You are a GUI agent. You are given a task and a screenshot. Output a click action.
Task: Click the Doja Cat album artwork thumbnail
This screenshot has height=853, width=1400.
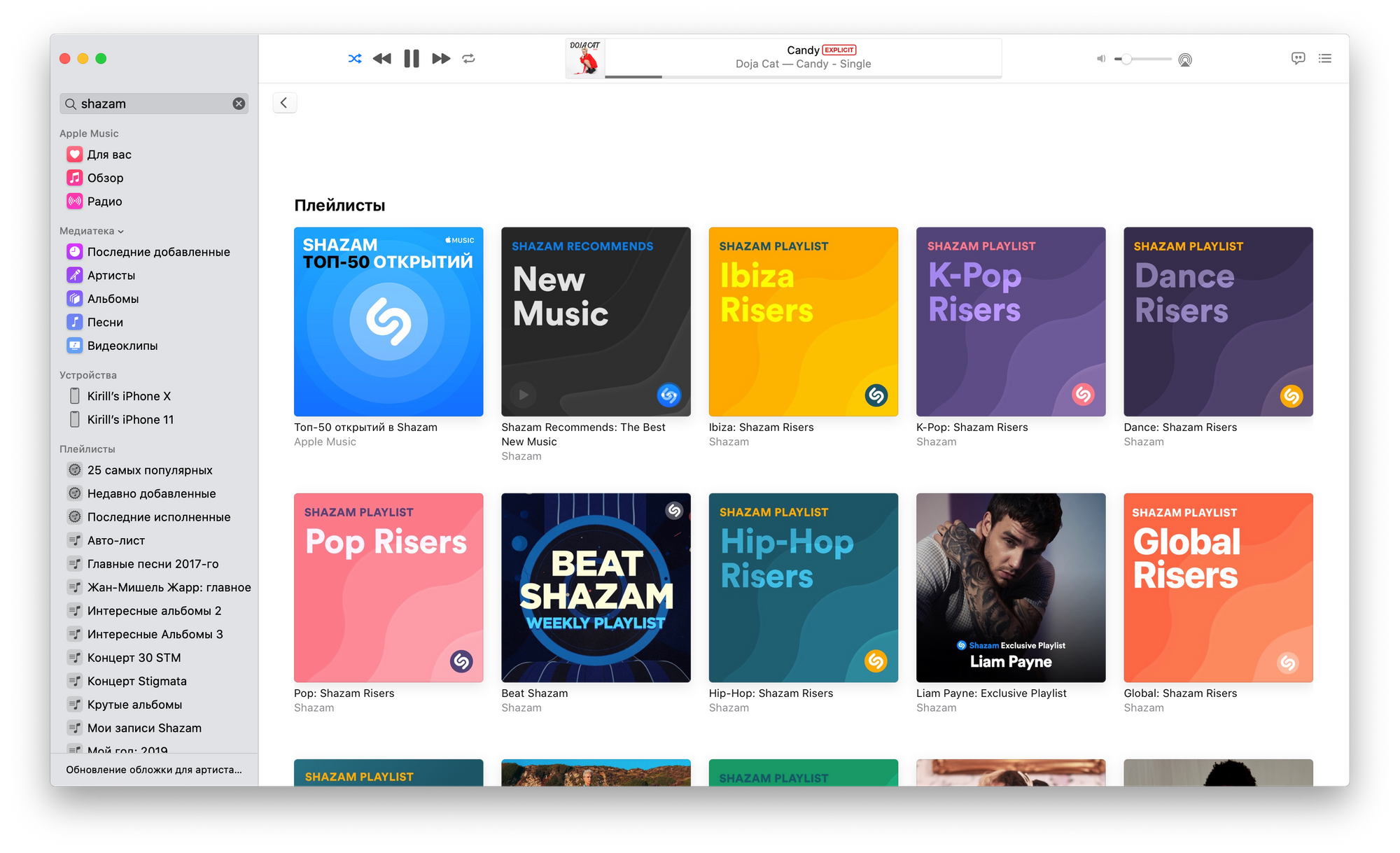585,58
